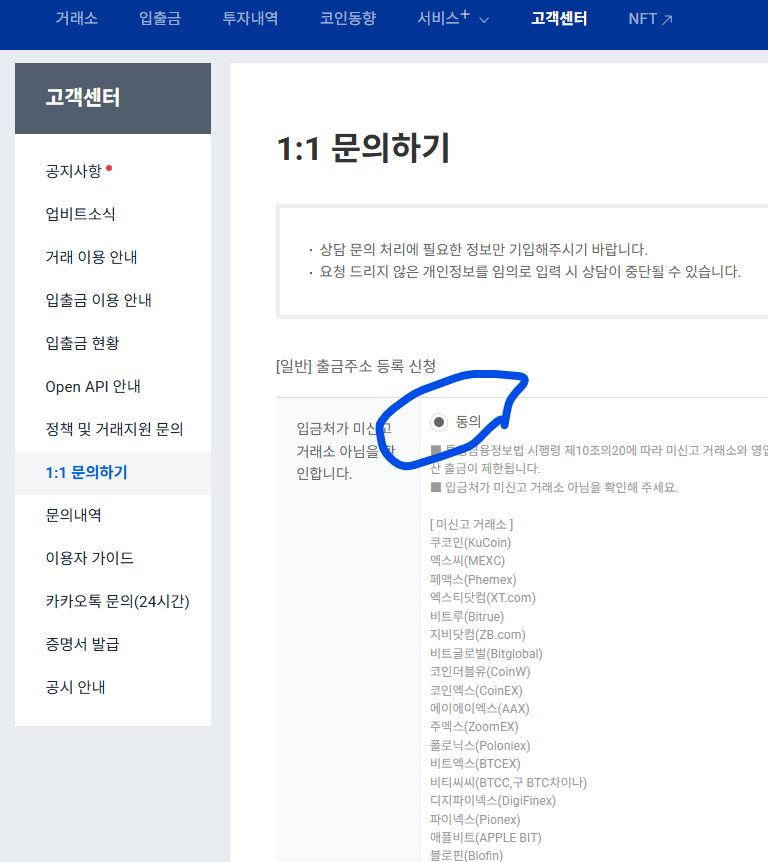Select 코인동향 in the top bar

pyautogui.click(x=348, y=19)
